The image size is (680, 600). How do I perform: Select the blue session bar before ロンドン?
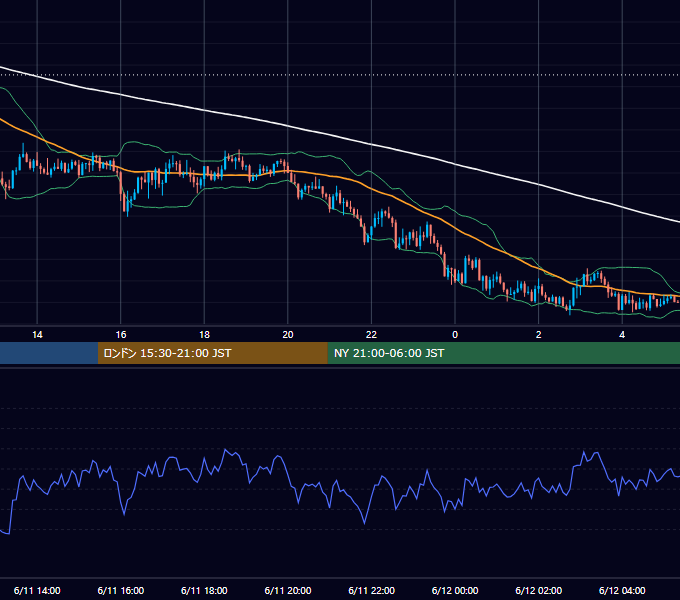point(49,353)
